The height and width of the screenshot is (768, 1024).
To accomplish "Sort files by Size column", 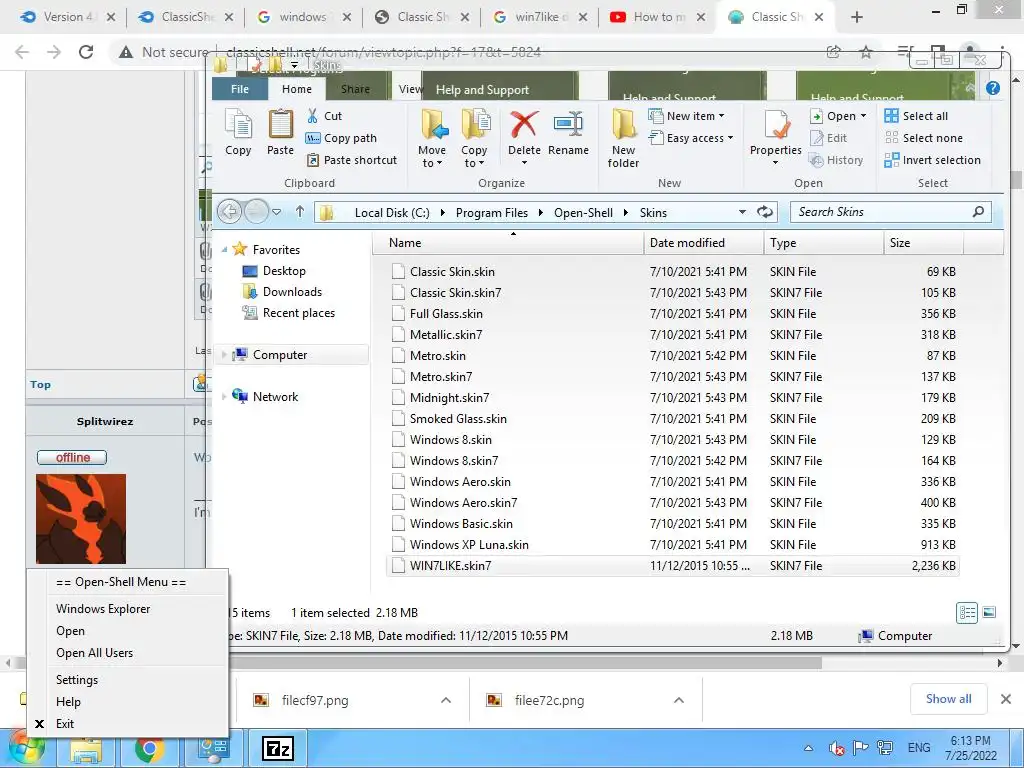I will [x=923, y=243].
